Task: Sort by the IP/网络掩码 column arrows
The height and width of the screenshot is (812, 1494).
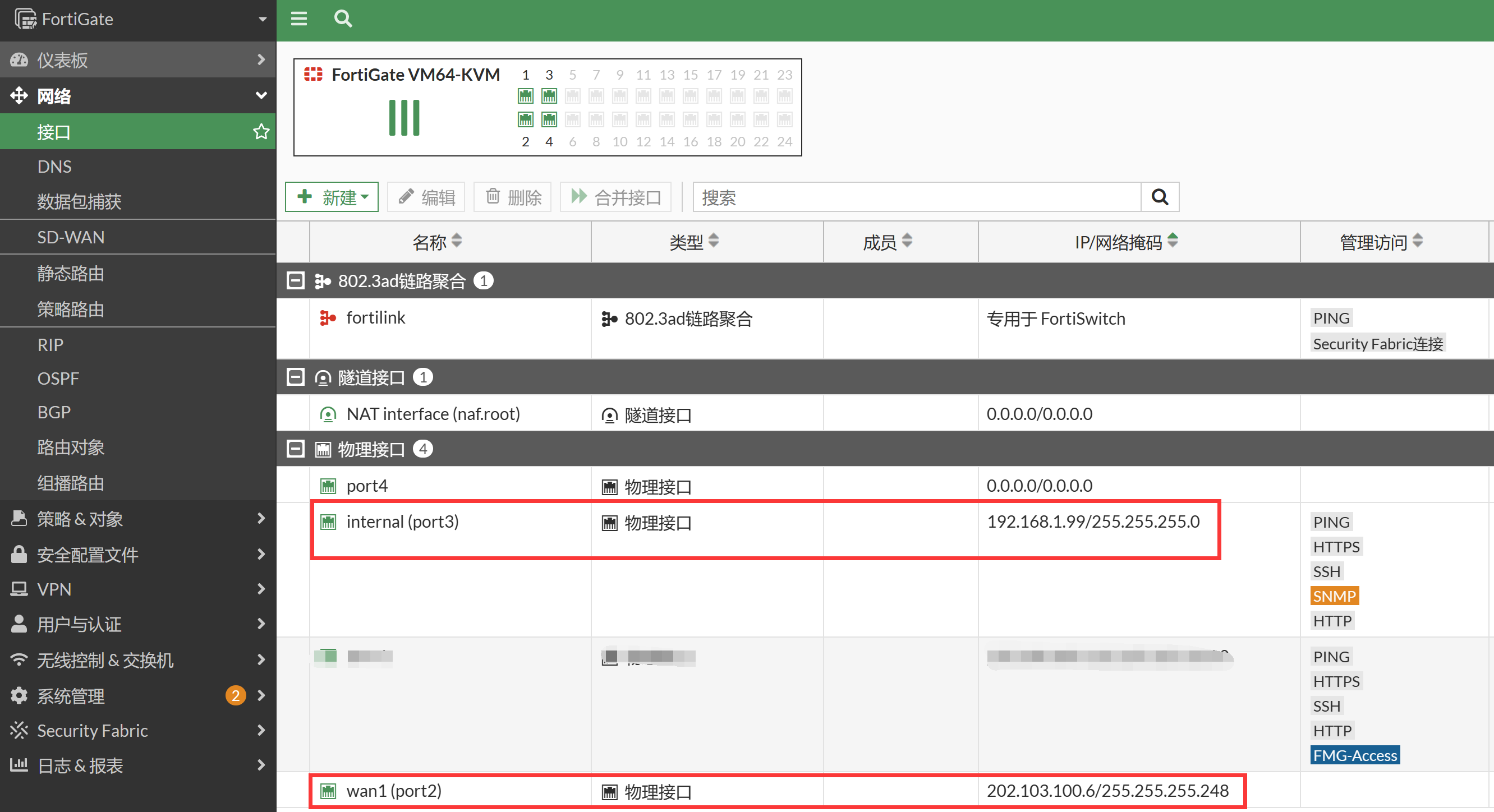Action: click(1172, 241)
